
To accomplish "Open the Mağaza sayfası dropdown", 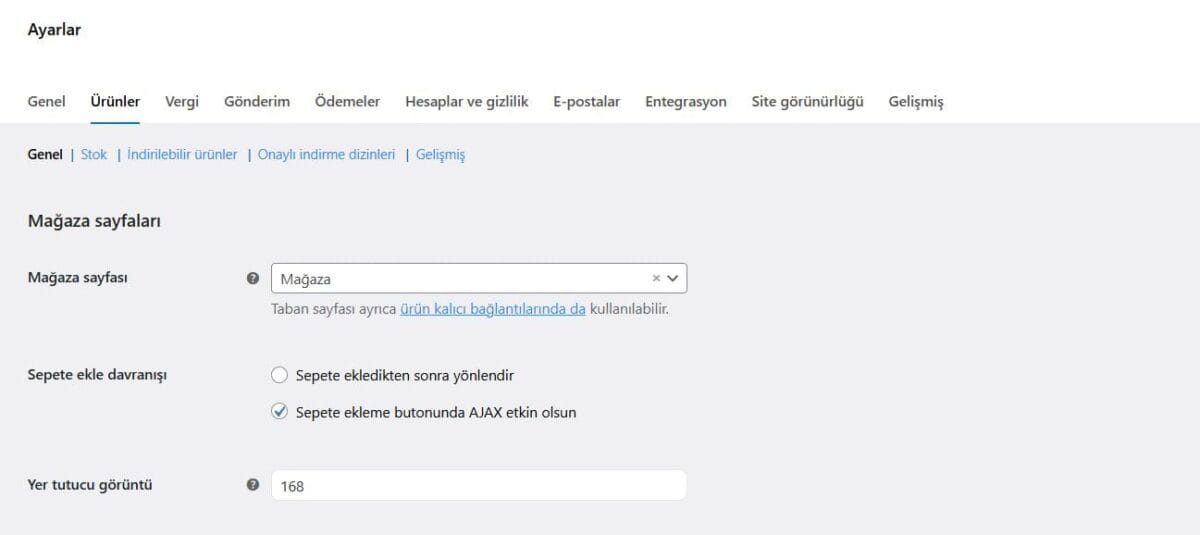I will pos(460,279).
